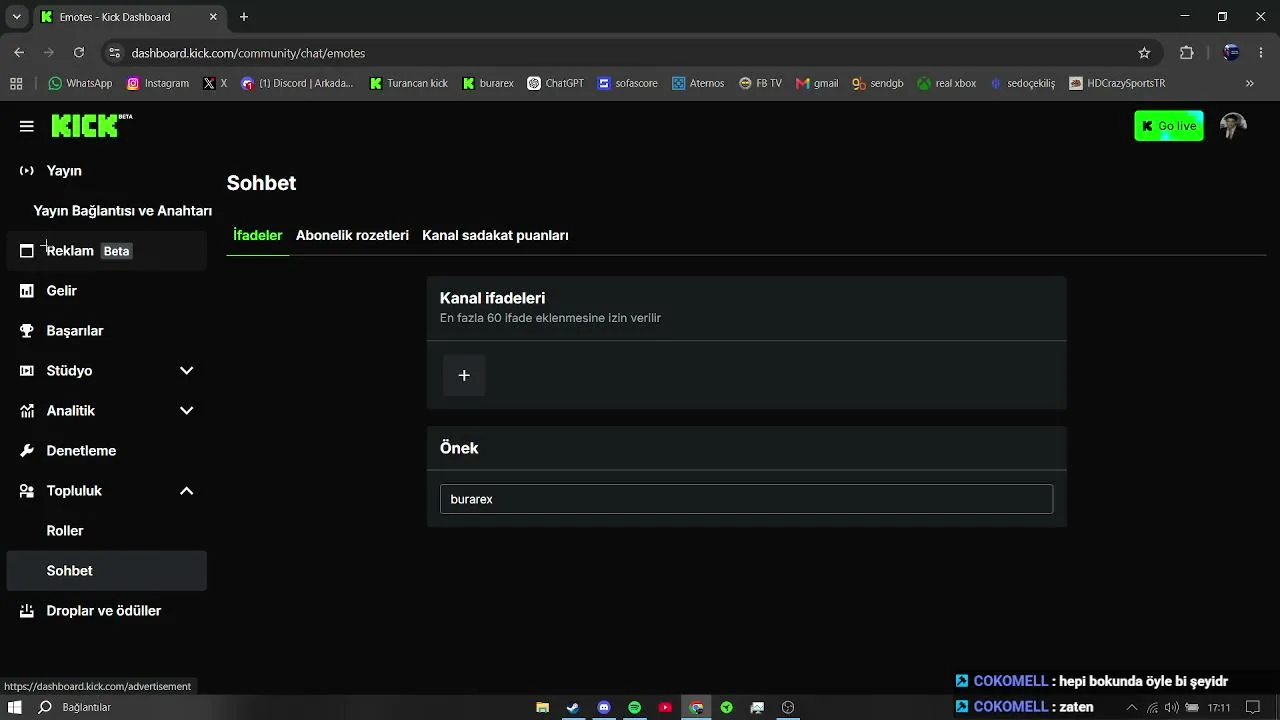Image resolution: width=1280 pixels, height=720 pixels.
Task: Collapse the Topluluk sidebar section
Action: coord(186,491)
